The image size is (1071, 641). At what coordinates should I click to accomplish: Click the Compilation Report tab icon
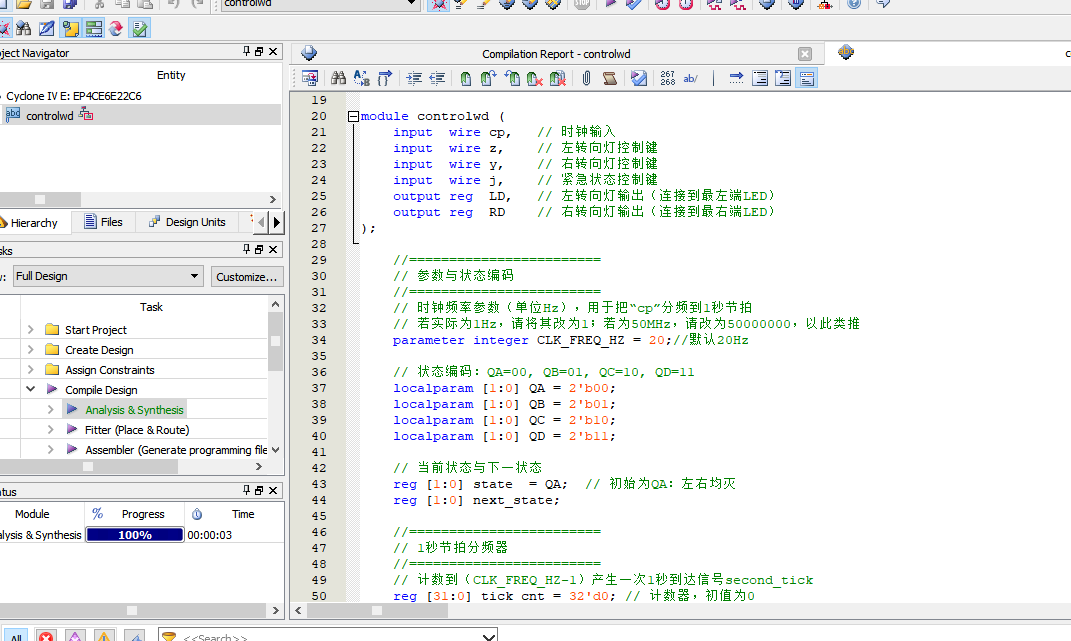[x=309, y=53]
